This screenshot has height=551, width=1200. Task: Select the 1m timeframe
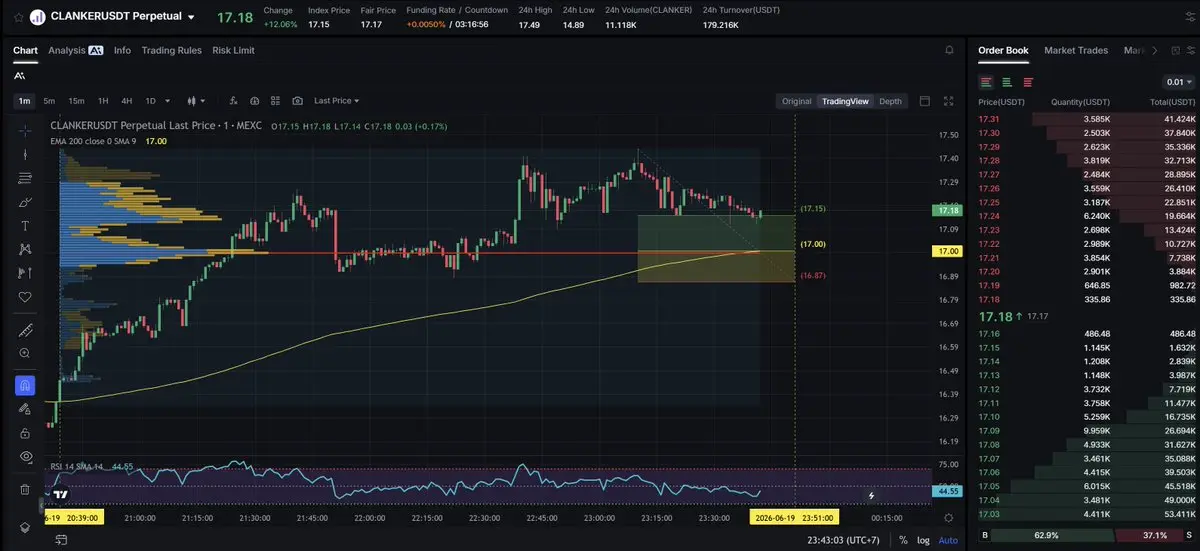point(24,101)
